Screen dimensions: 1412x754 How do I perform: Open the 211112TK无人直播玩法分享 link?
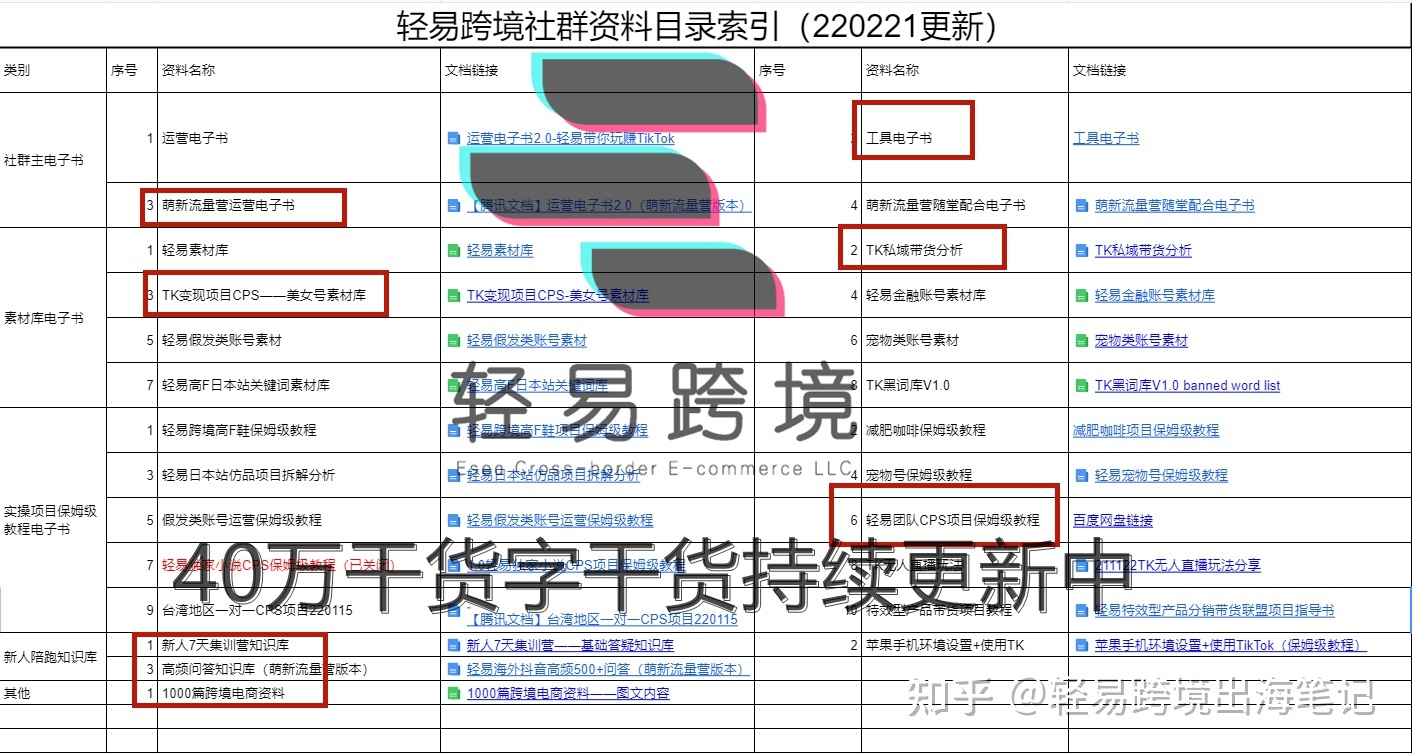click(1180, 565)
